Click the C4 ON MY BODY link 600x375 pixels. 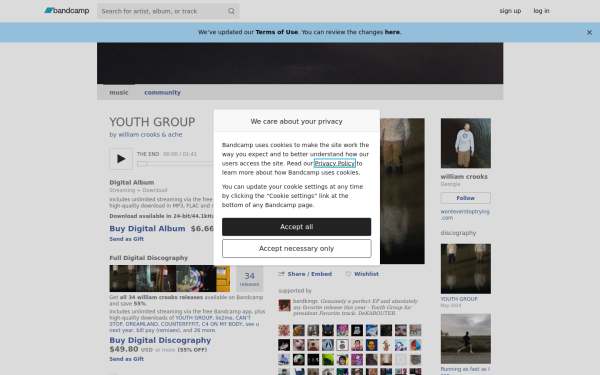222,324
